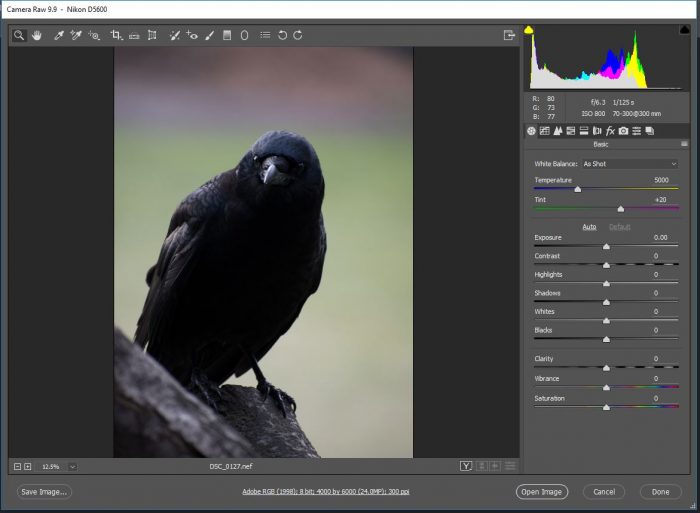Screen dimensions: 700x513
Task: Activate the Red Eye Removal tool
Action: pos(192,35)
